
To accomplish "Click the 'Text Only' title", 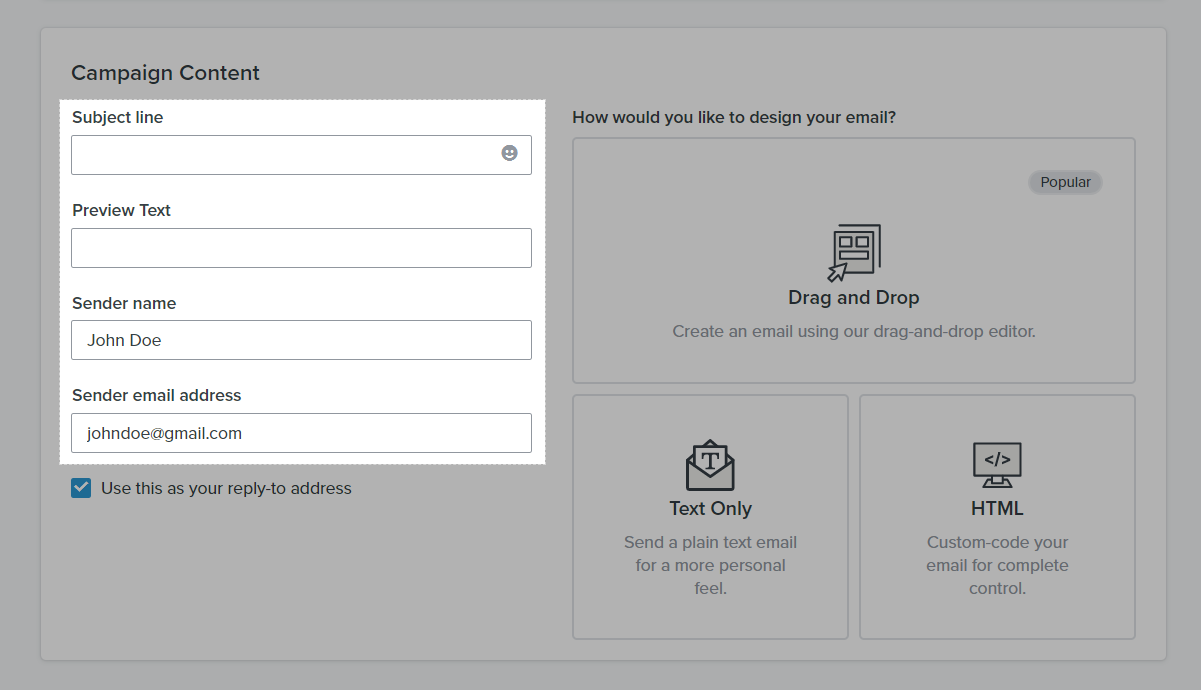I will click(x=710, y=508).
